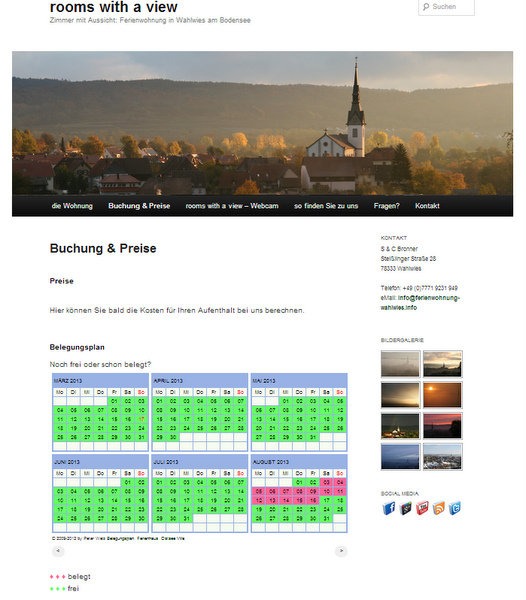Screen dimensions: 526x600
Task: Open the foggy grey landscape gallery thumbnail
Action: [x=400, y=364]
